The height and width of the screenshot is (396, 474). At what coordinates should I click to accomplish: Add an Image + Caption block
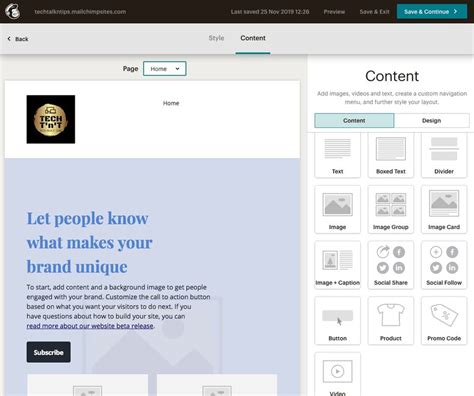click(x=337, y=265)
